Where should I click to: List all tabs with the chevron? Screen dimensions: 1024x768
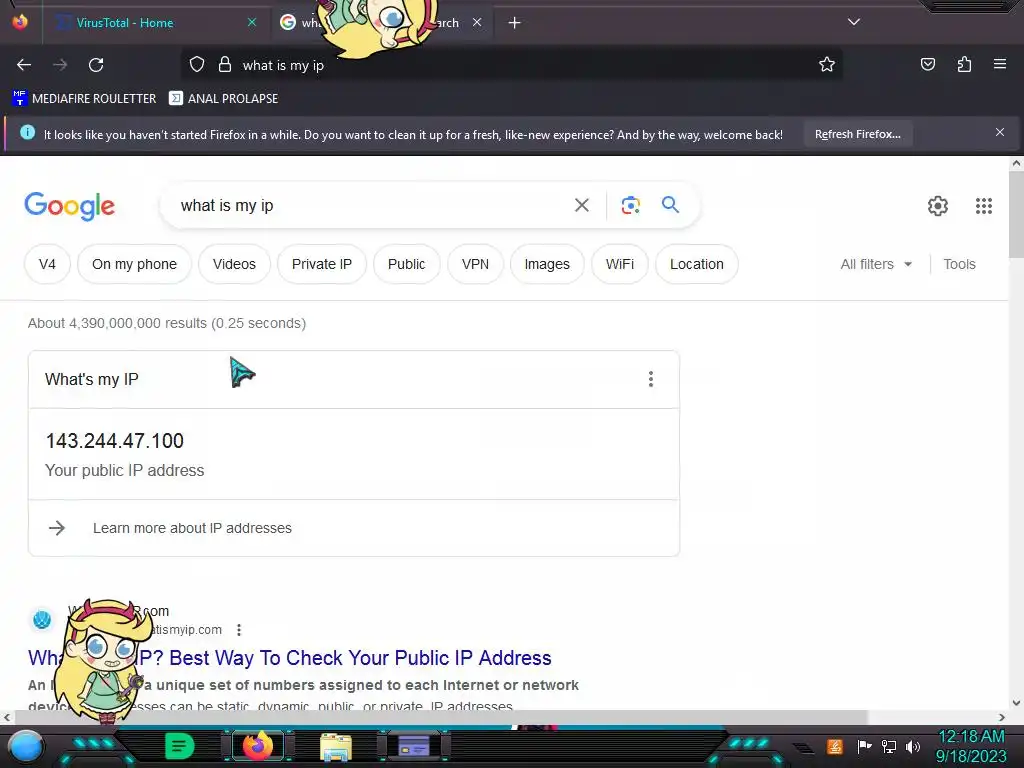pyautogui.click(x=854, y=22)
